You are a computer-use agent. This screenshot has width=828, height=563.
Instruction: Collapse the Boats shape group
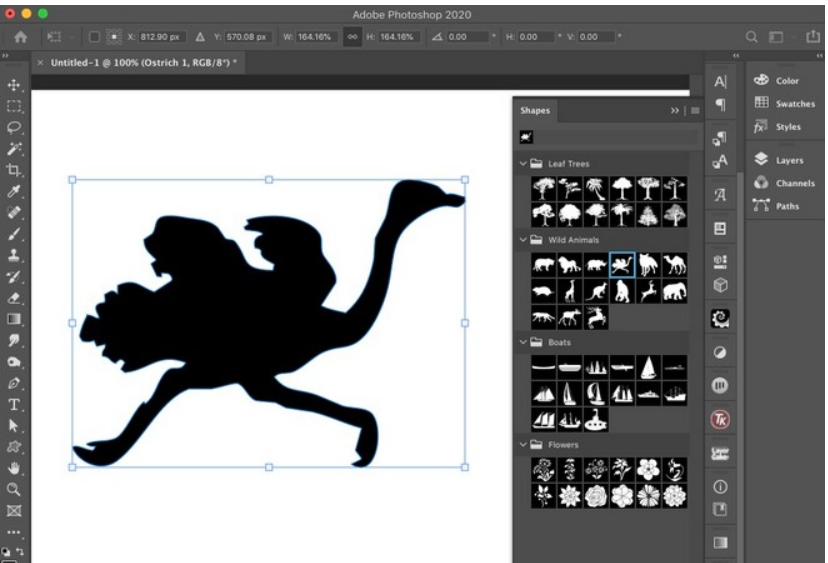pos(523,342)
